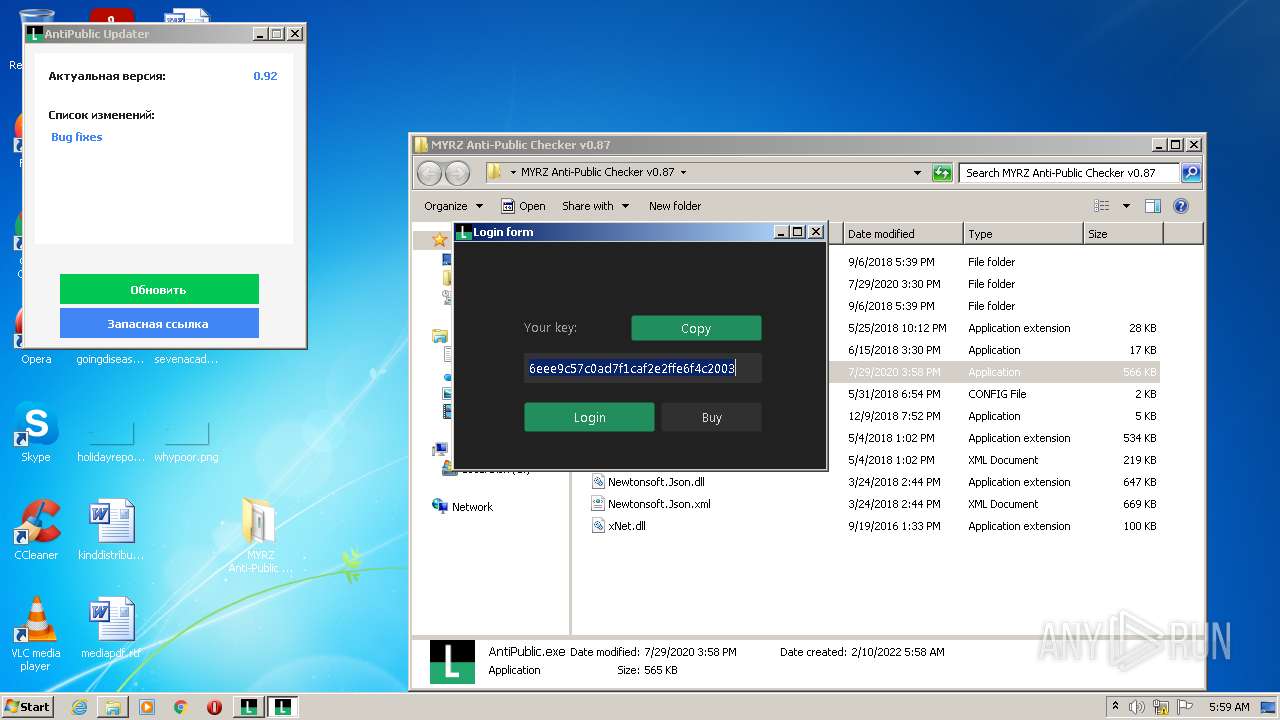The height and width of the screenshot is (720, 1280).
Task: Click the Buy button in Login form
Action: coord(711,417)
